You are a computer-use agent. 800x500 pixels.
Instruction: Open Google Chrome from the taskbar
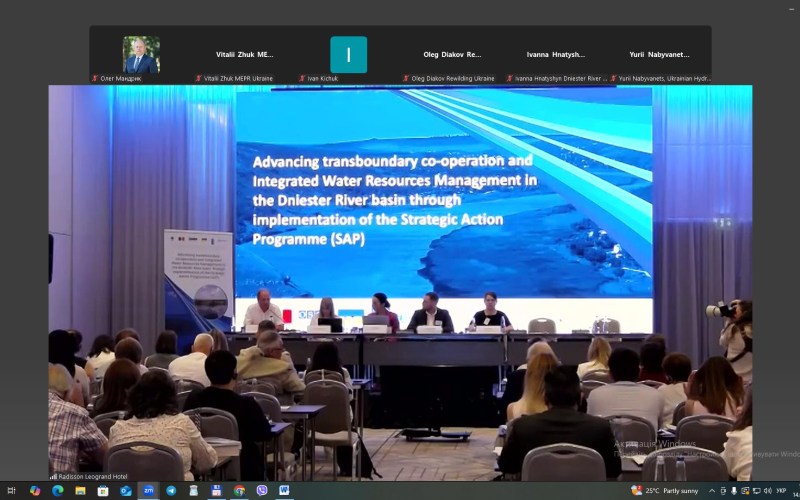click(239, 491)
